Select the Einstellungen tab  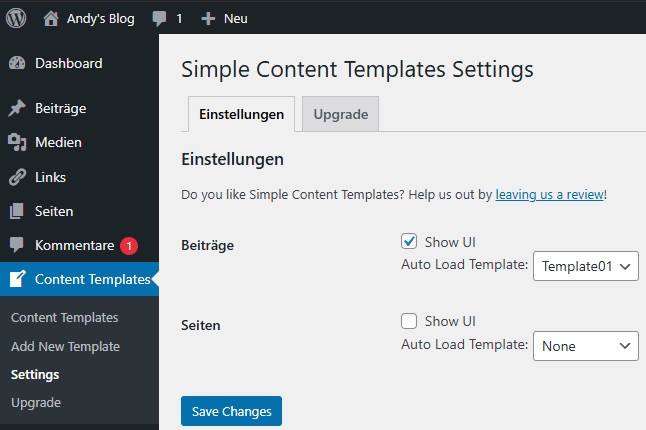(241, 115)
